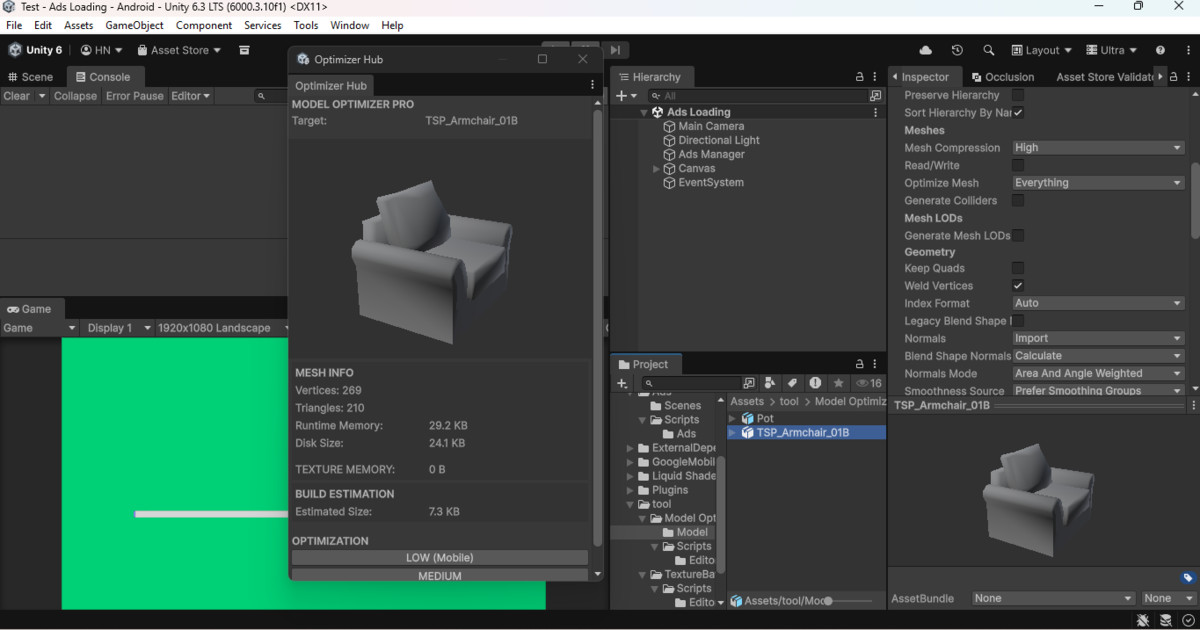The height and width of the screenshot is (630, 1200).
Task: Open the Display 1 dropdown in the Game view
Action: (118, 328)
